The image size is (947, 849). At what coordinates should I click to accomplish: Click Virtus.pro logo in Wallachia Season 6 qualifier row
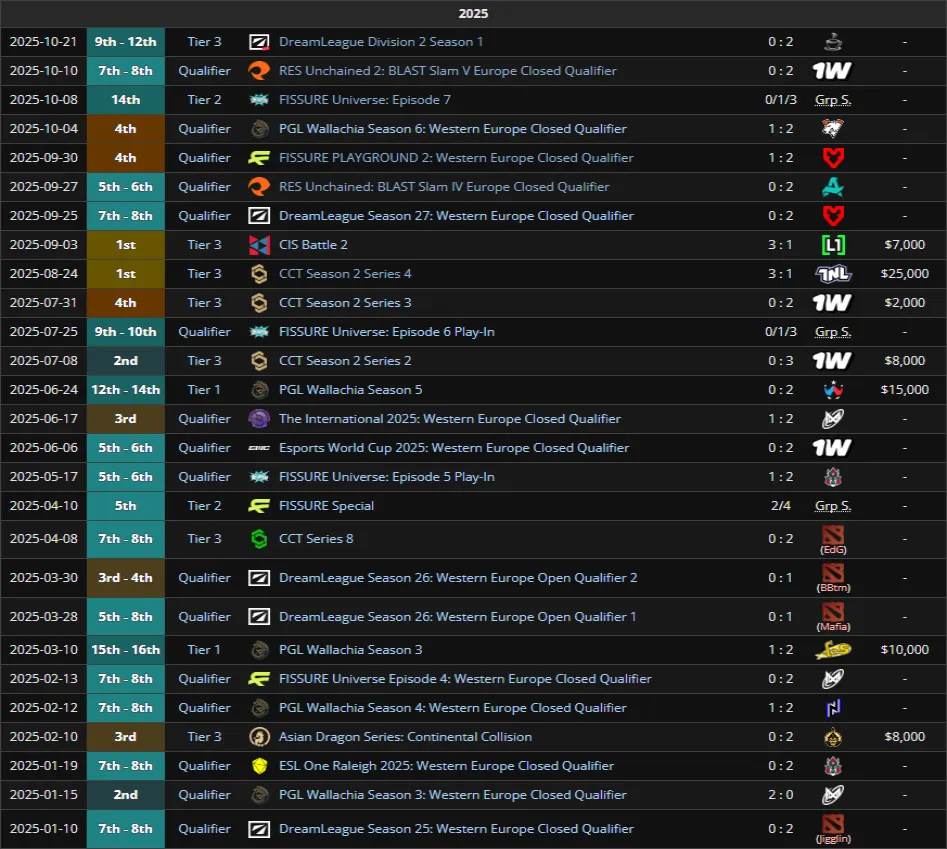pyautogui.click(x=833, y=128)
